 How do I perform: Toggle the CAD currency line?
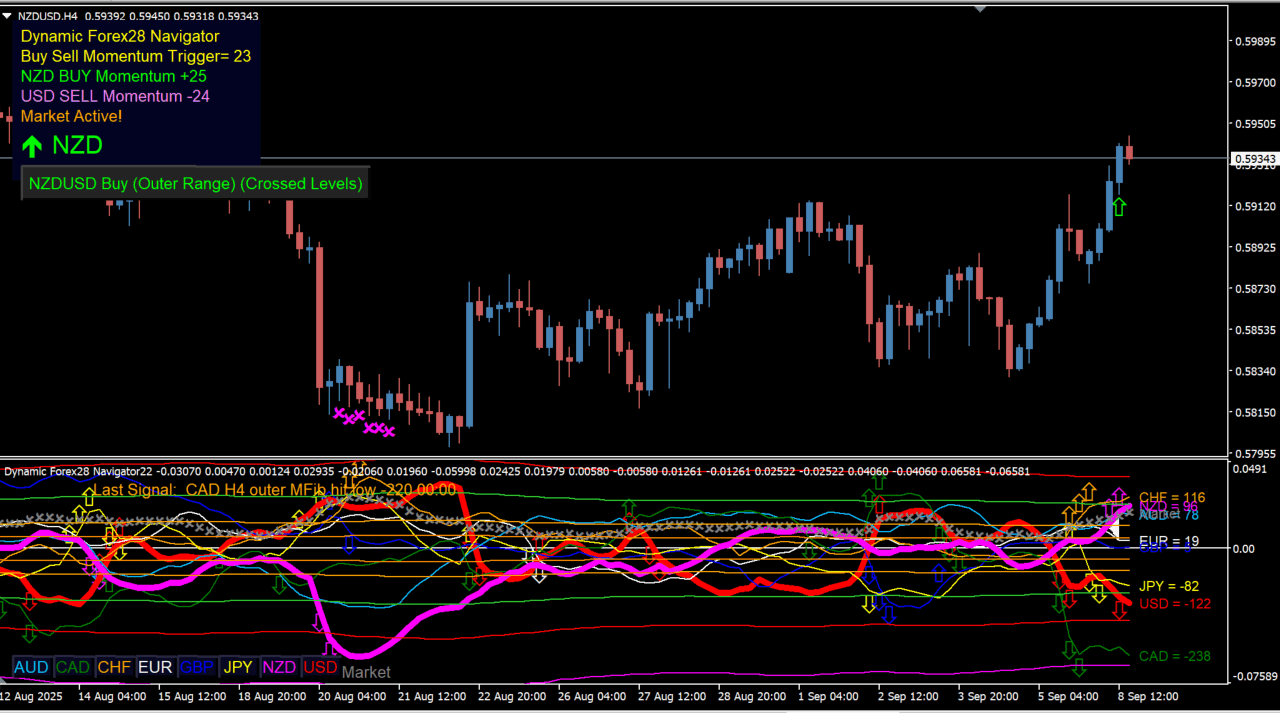pos(72,667)
